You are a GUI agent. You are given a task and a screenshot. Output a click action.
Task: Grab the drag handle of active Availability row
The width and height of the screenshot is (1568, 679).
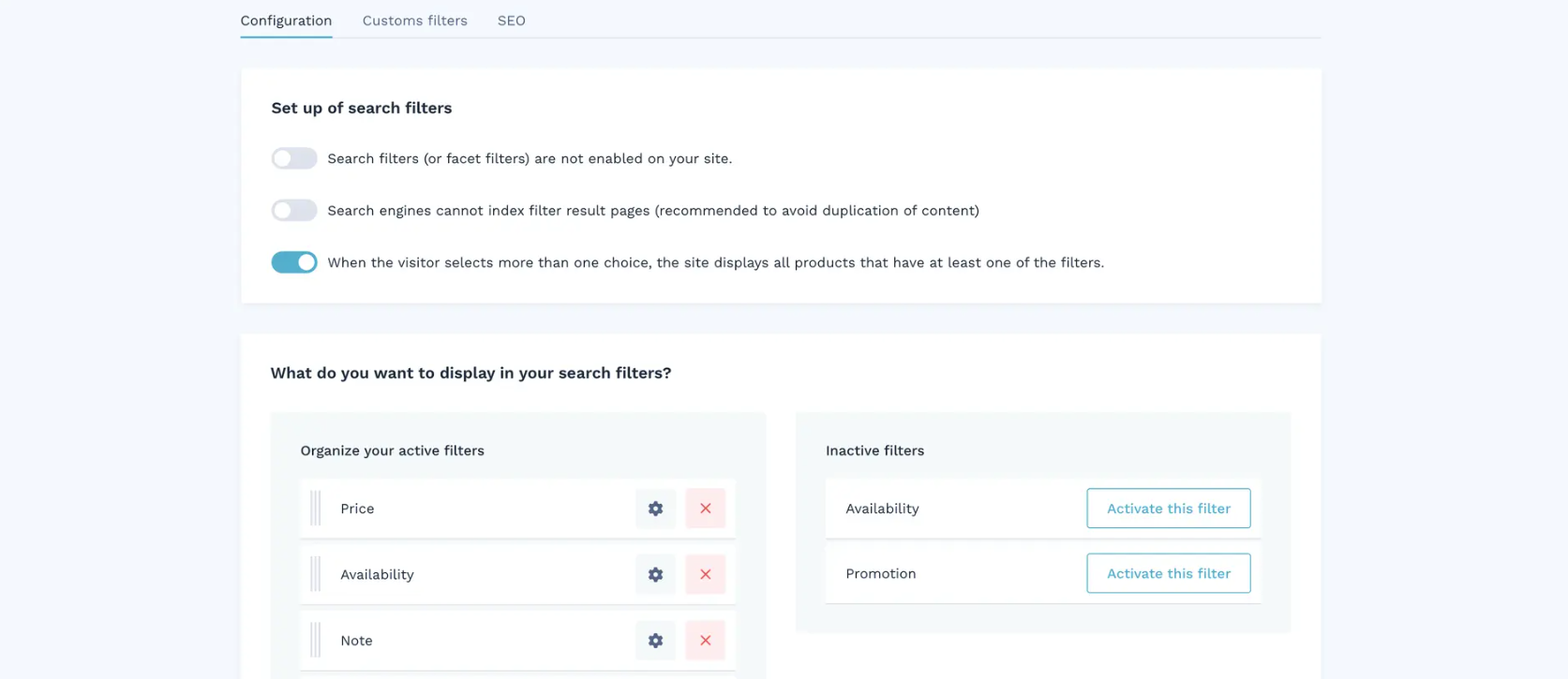(x=316, y=574)
